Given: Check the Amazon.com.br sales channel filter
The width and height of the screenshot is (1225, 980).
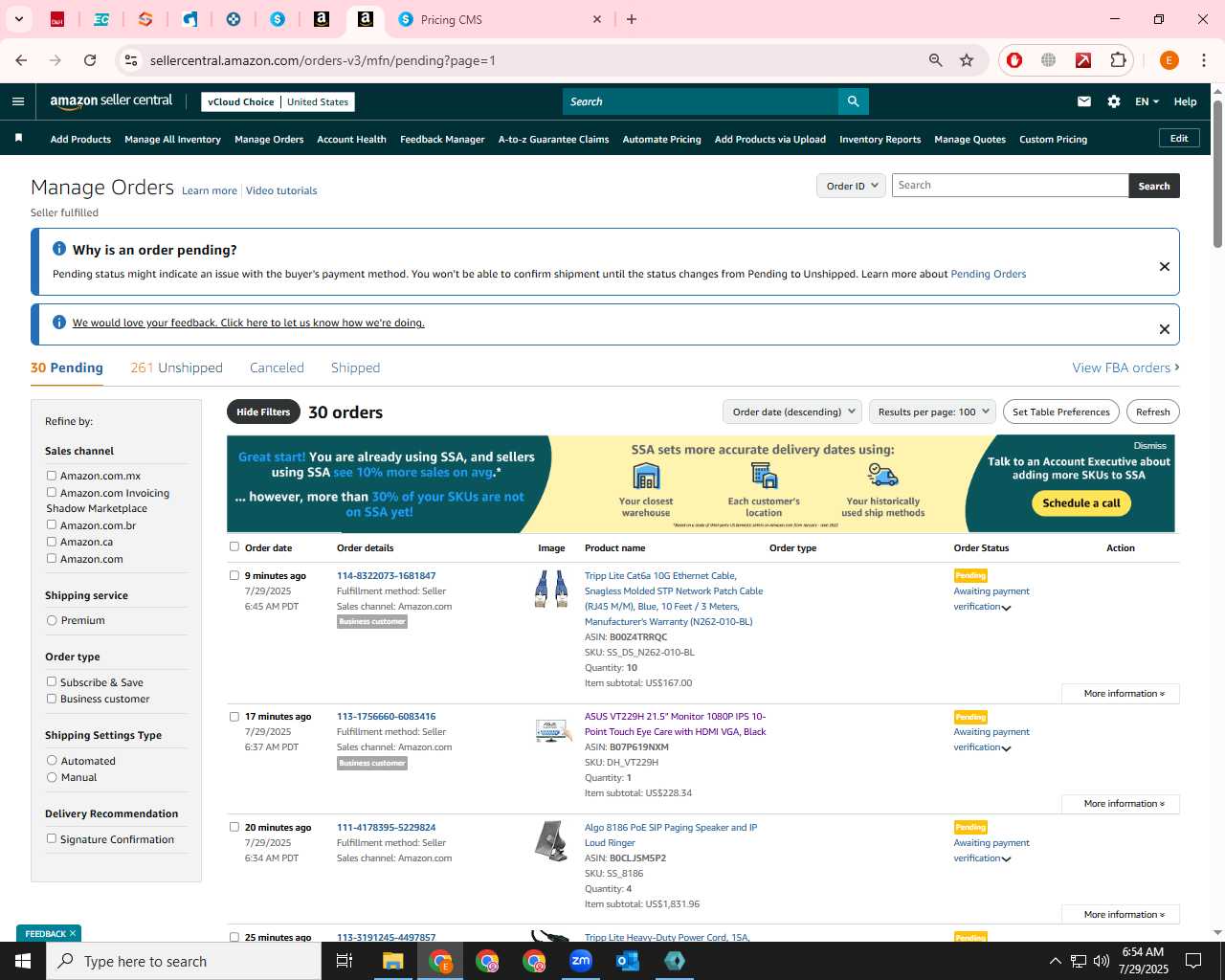Looking at the screenshot, I should click(52, 525).
